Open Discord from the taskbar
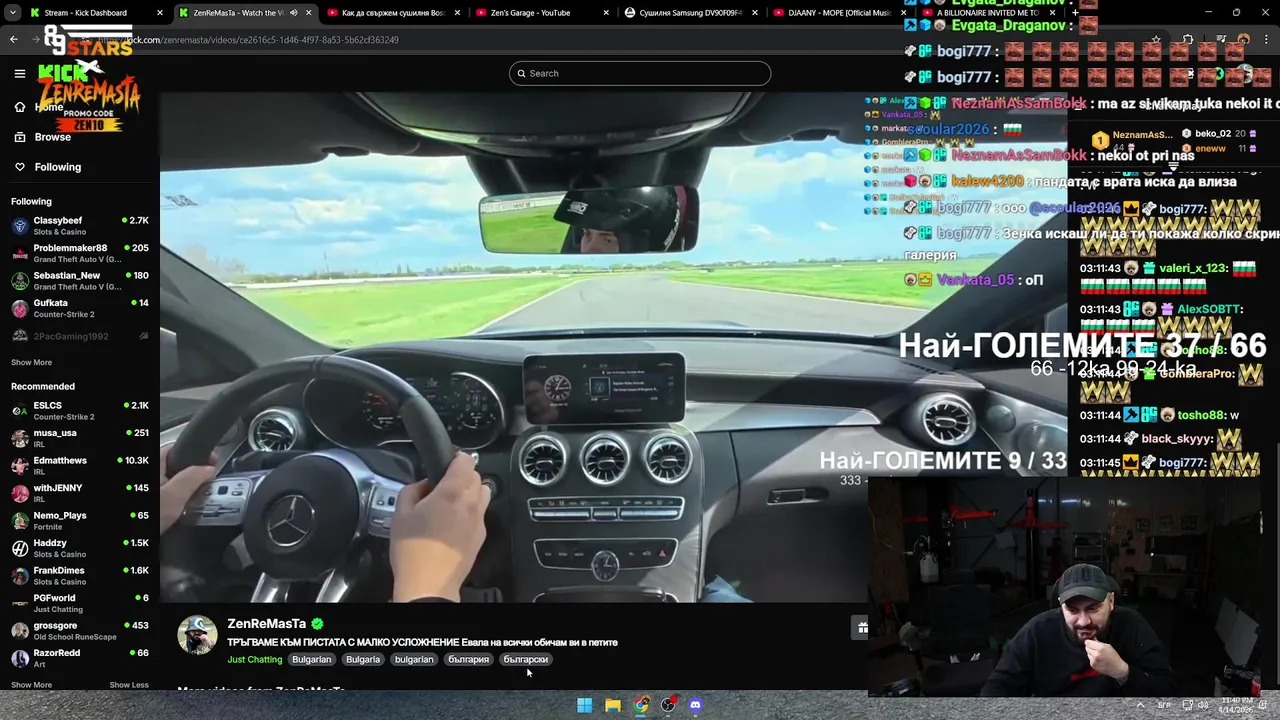 coord(696,705)
